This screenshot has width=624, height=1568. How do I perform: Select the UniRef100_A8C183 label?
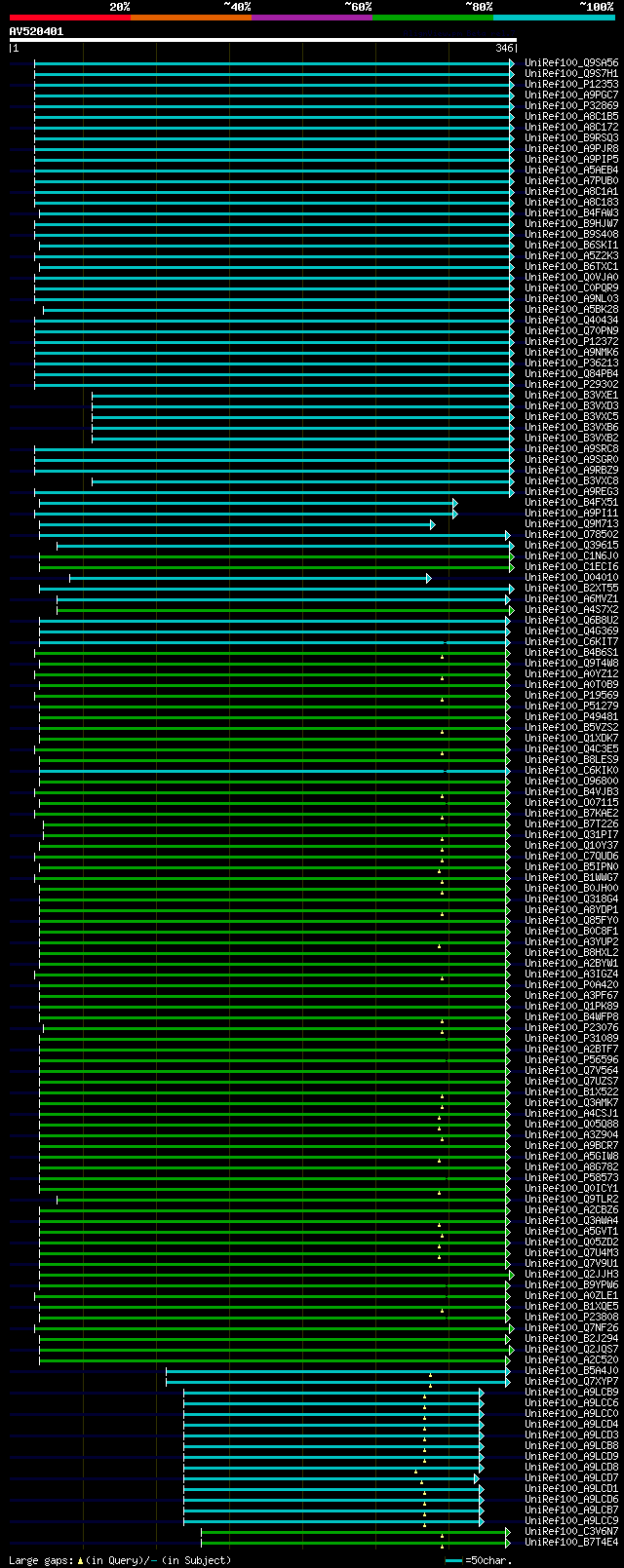click(x=571, y=203)
